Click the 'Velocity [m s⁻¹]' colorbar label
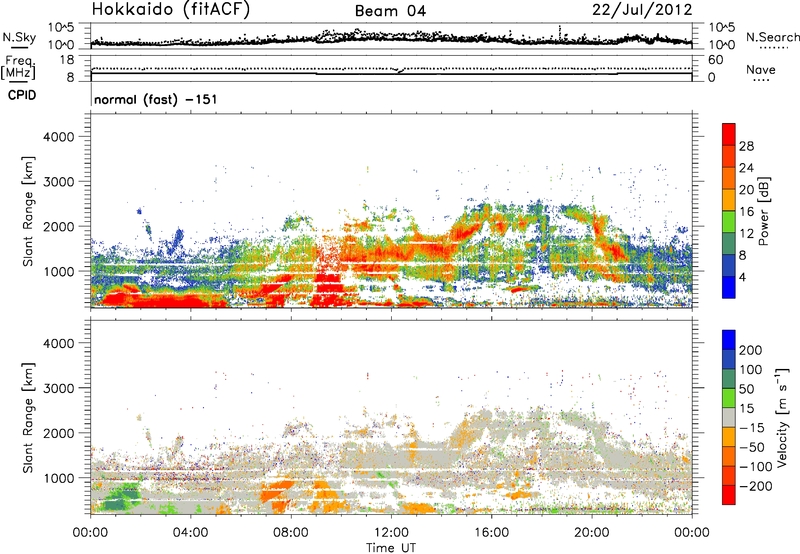The height and width of the screenshot is (554, 800). pos(782,417)
